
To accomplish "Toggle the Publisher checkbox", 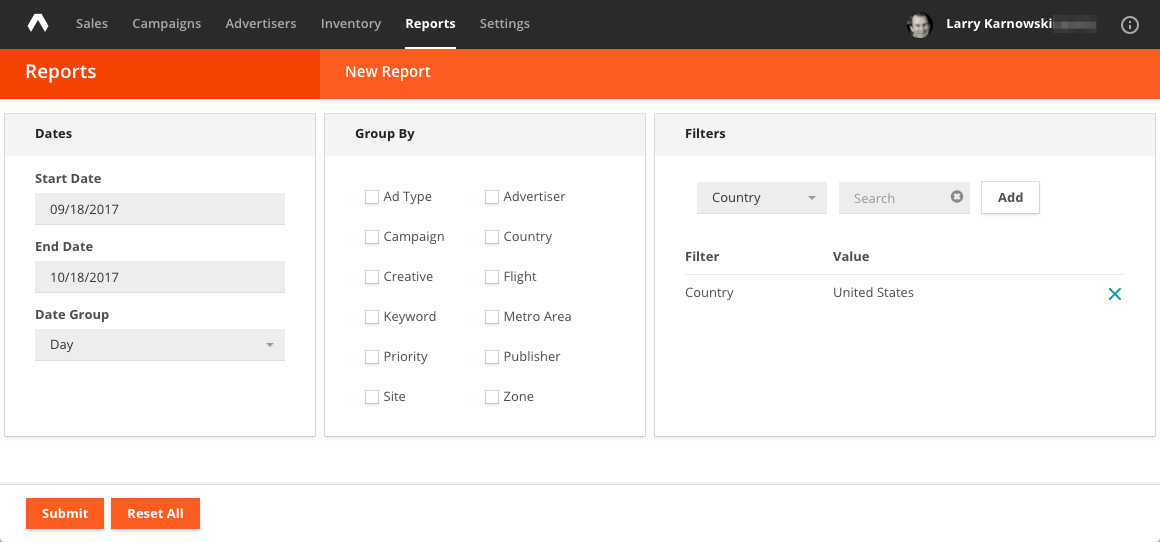I will pos(492,357).
